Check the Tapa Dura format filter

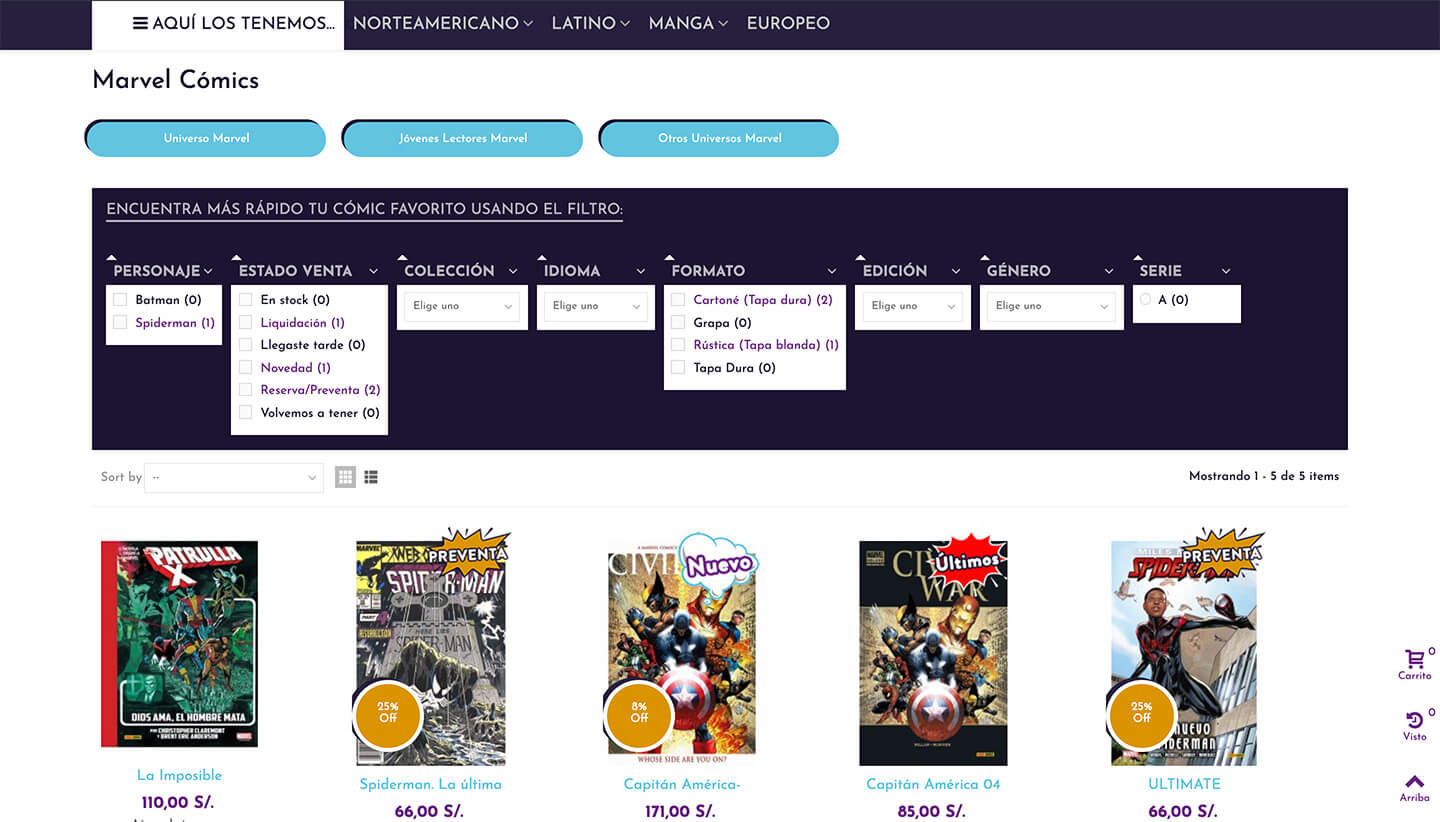[678, 368]
